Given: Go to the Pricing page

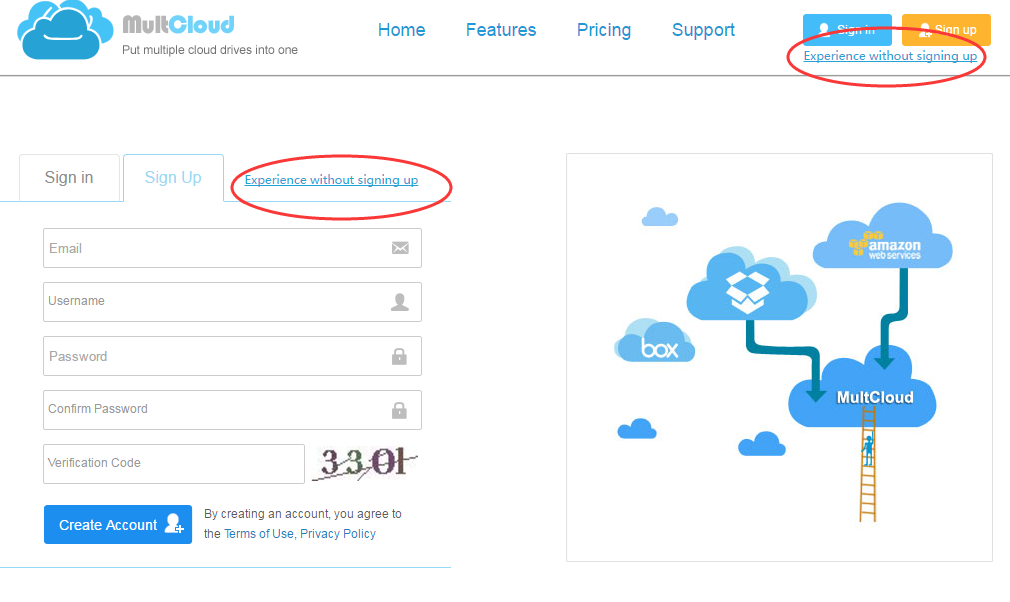Looking at the screenshot, I should tap(604, 30).
